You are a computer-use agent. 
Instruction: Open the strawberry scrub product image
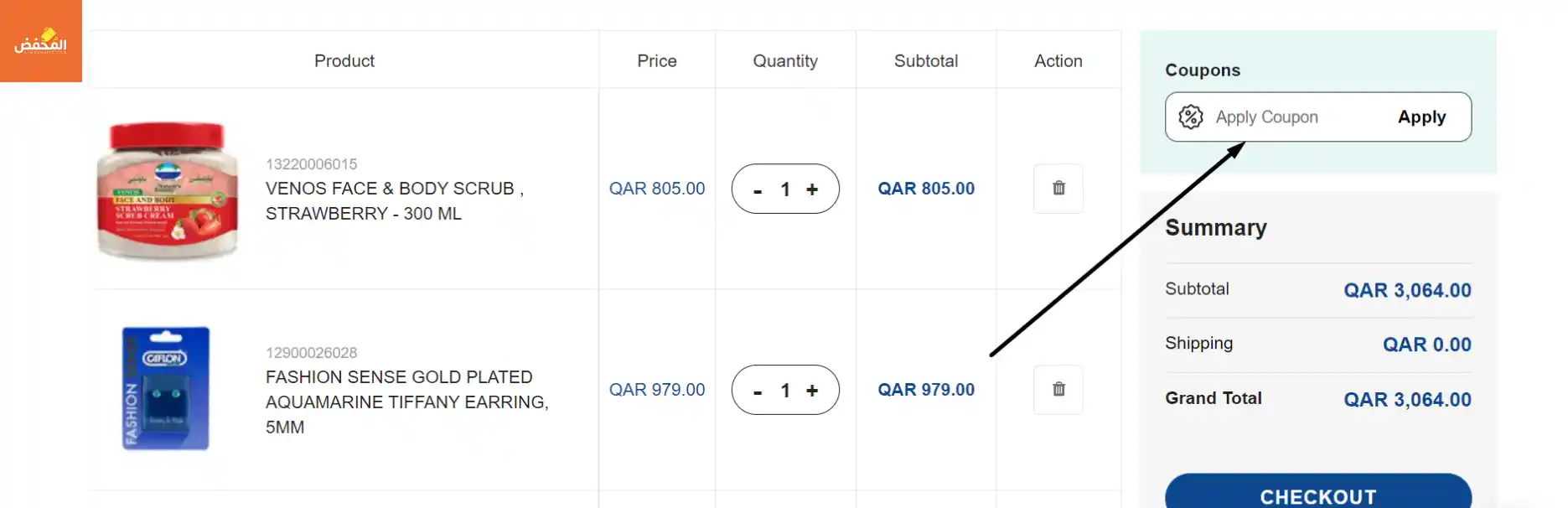point(168,189)
